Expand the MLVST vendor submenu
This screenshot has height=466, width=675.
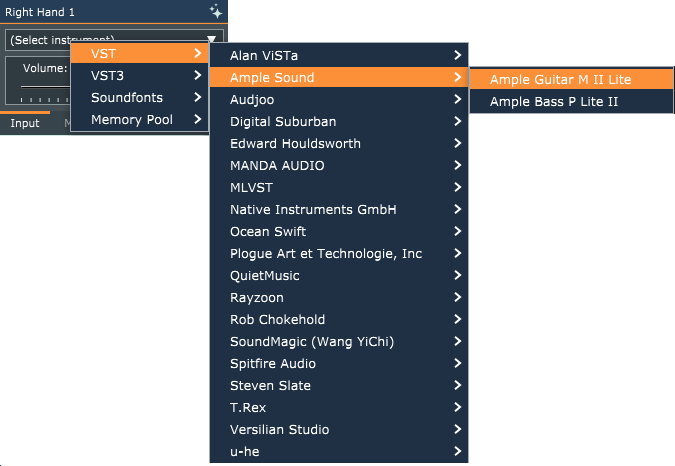pos(339,187)
